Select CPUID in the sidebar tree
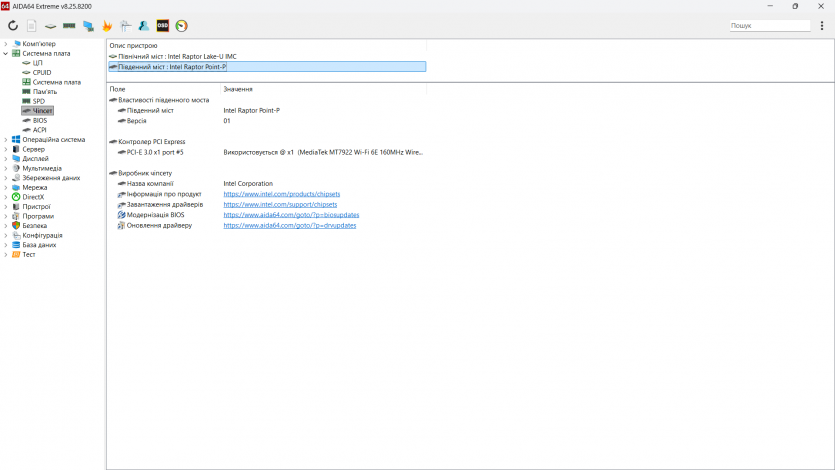Screen dimensions: 835x470 point(42,73)
